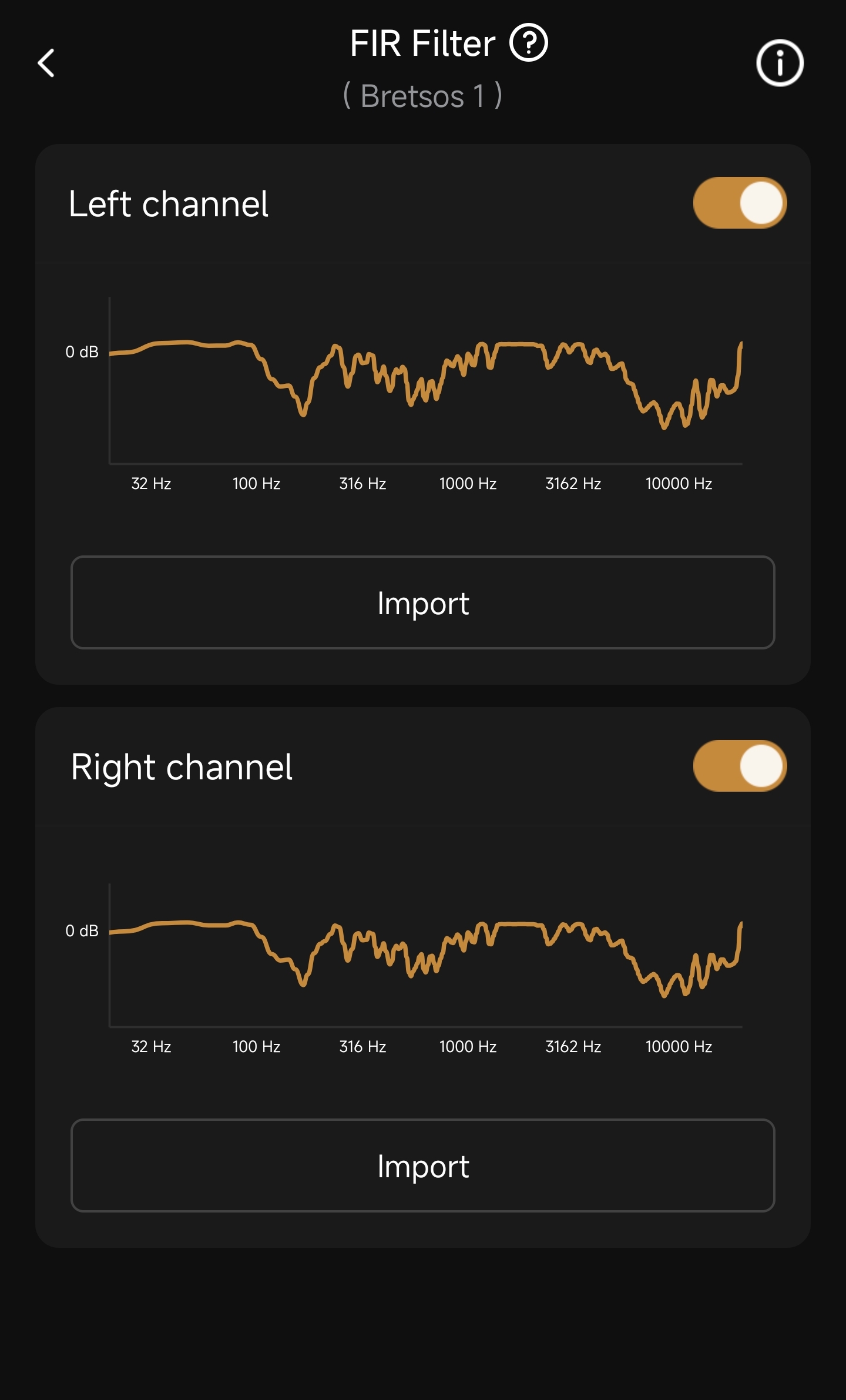Tap the Left channel heading text

point(169,204)
